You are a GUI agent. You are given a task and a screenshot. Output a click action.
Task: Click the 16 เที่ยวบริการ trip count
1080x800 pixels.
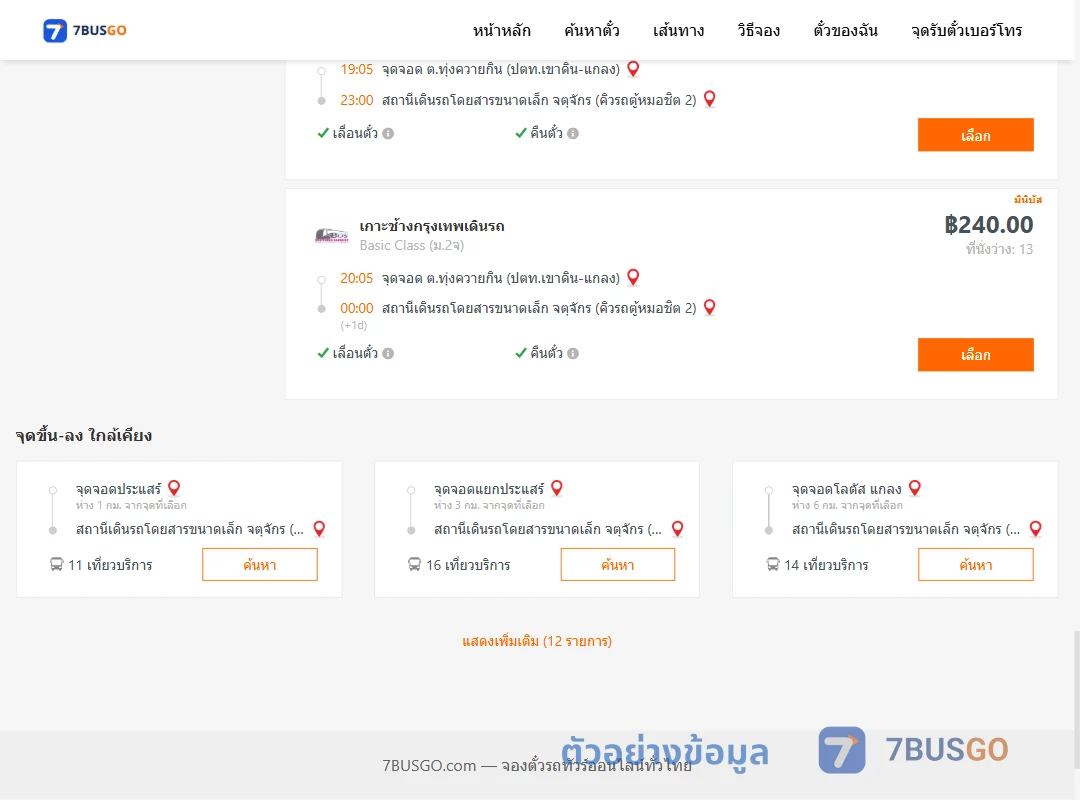tap(468, 565)
